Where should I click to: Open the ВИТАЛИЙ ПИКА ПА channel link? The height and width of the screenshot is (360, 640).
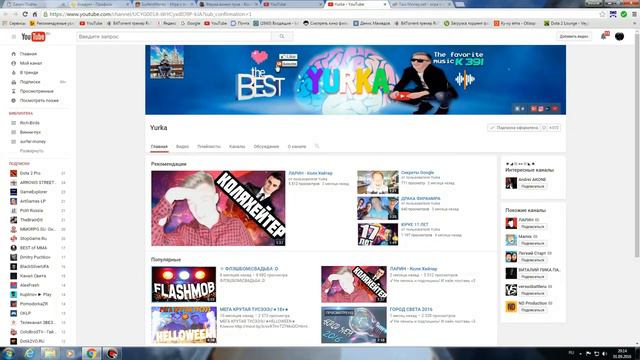tap(539, 270)
